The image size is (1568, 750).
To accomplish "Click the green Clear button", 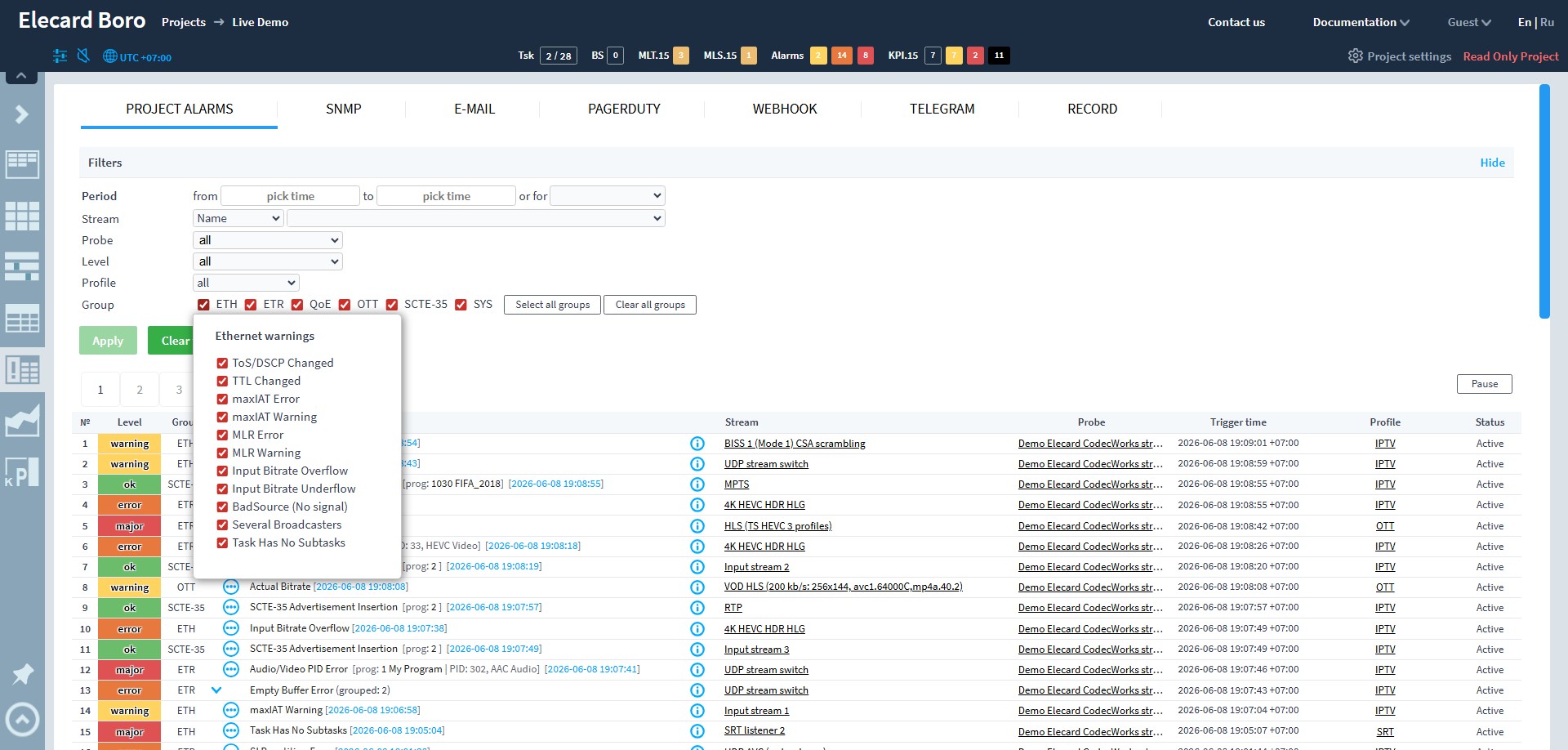I will pyautogui.click(x=171, y=341).
